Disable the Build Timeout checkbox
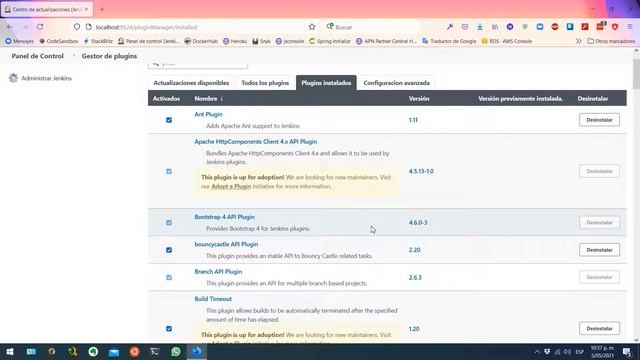The width and height of the screenshot is (640, 360). point(169,329)
